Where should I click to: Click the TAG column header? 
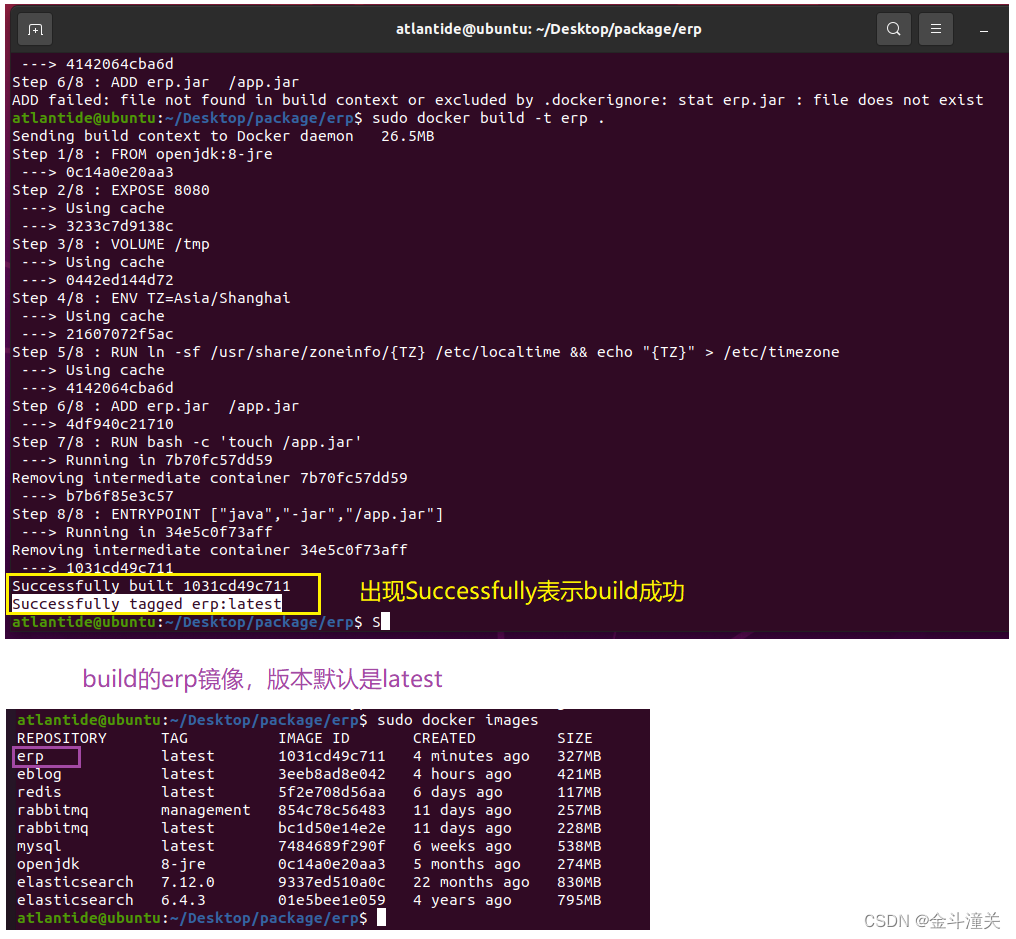[174, 738]
